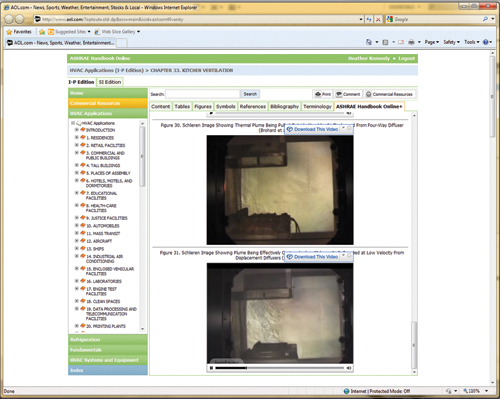Open the Tools menu dropdown
Image resolution: width=500 pixels, height=399 pixels.
point(472,42)
